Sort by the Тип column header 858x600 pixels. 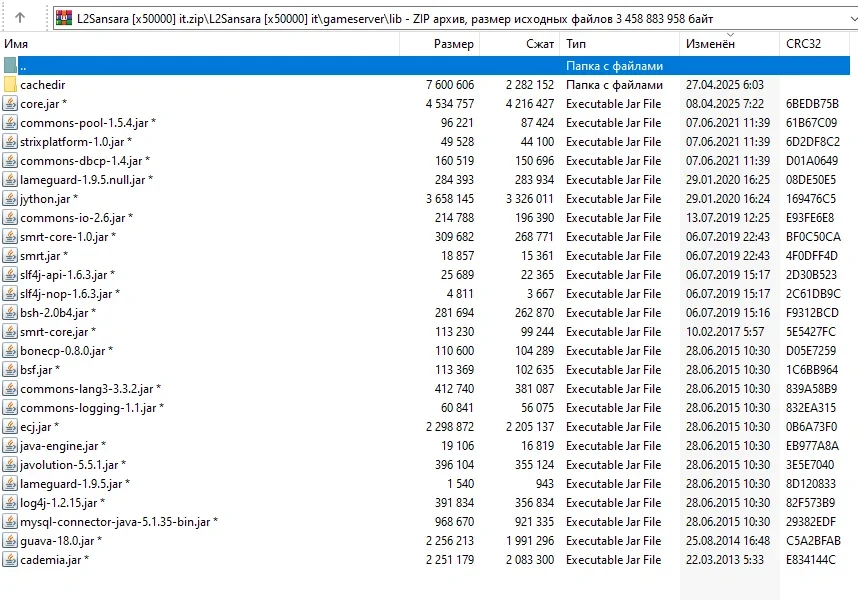tap(576, 44)
